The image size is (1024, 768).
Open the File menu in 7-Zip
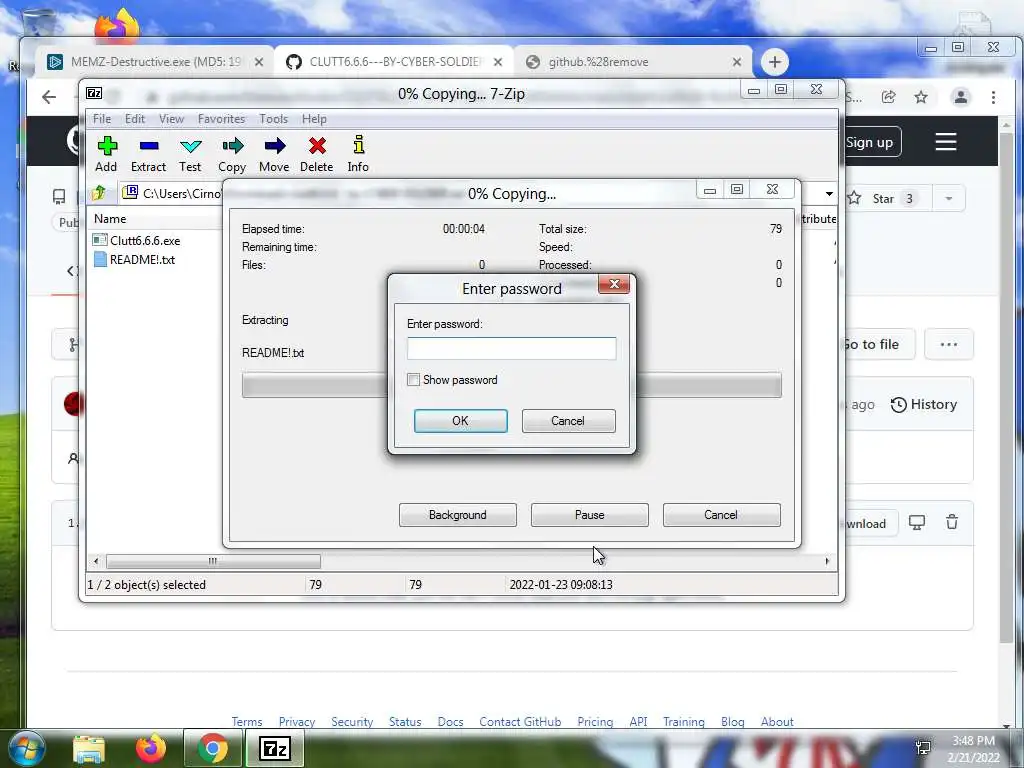102,119
